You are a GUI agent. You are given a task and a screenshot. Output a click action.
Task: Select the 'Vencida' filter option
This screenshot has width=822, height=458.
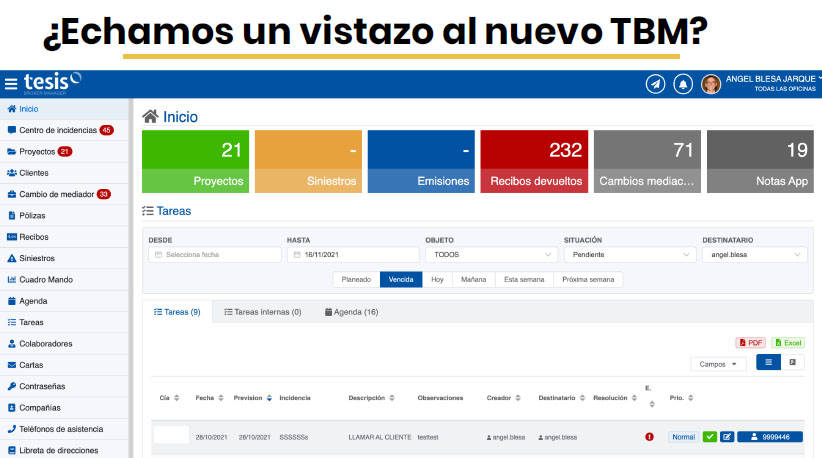click(x=401, y=280)
